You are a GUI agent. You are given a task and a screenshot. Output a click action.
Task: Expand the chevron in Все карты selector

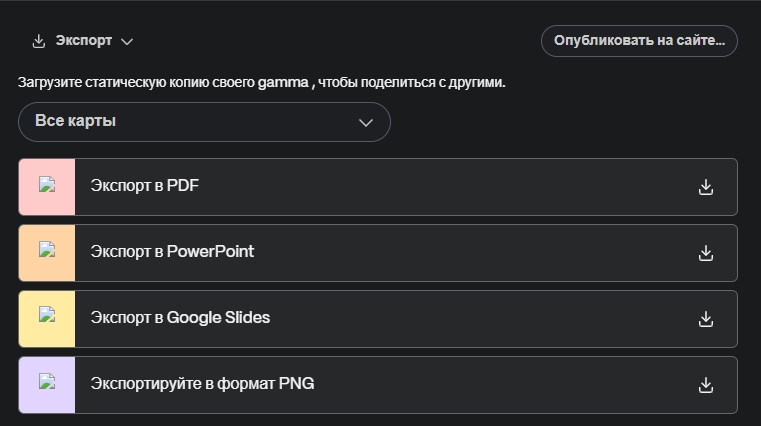366,122
